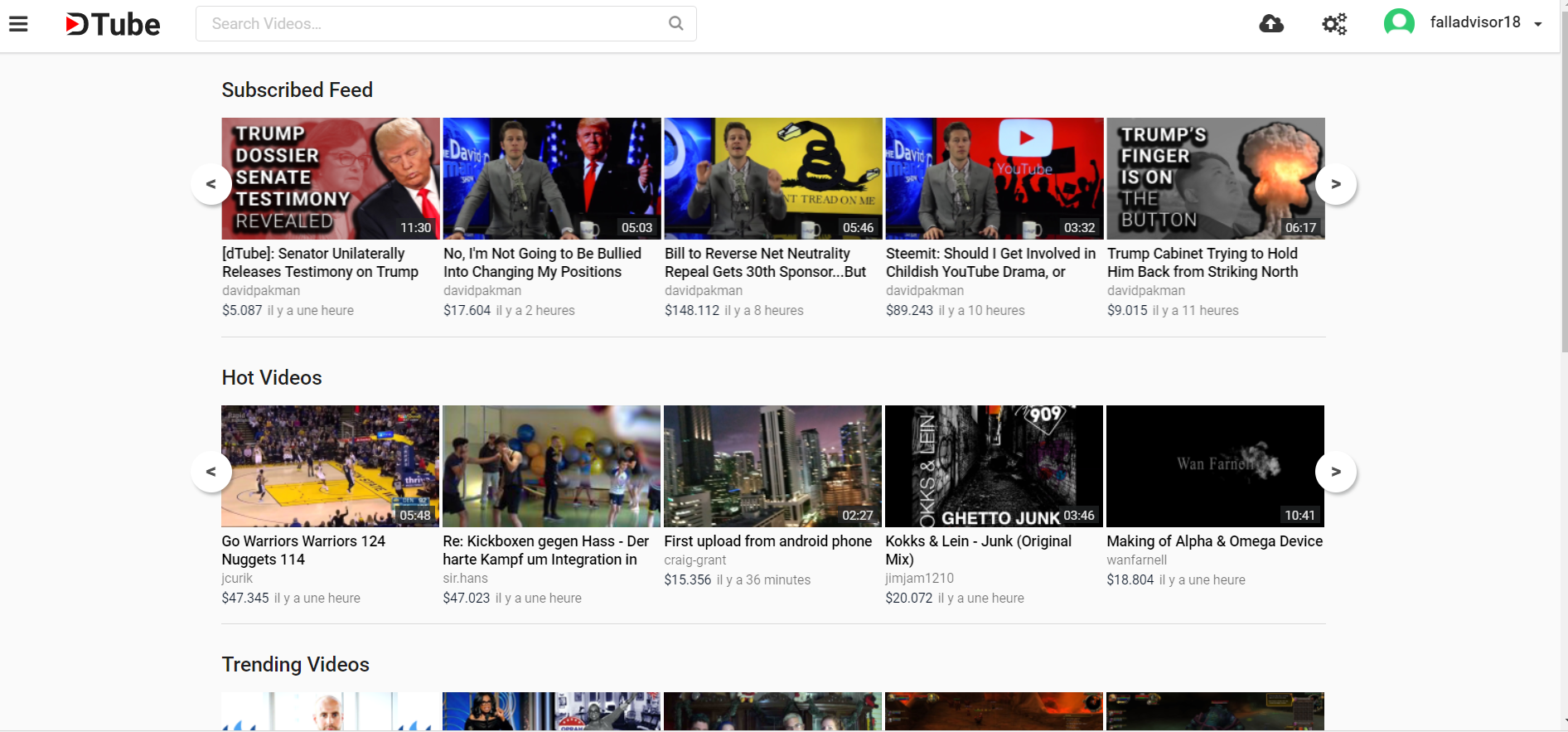Go to next videos in Hot Videos
This screenshot has height=732, width=1568.
coord(1336,472)
